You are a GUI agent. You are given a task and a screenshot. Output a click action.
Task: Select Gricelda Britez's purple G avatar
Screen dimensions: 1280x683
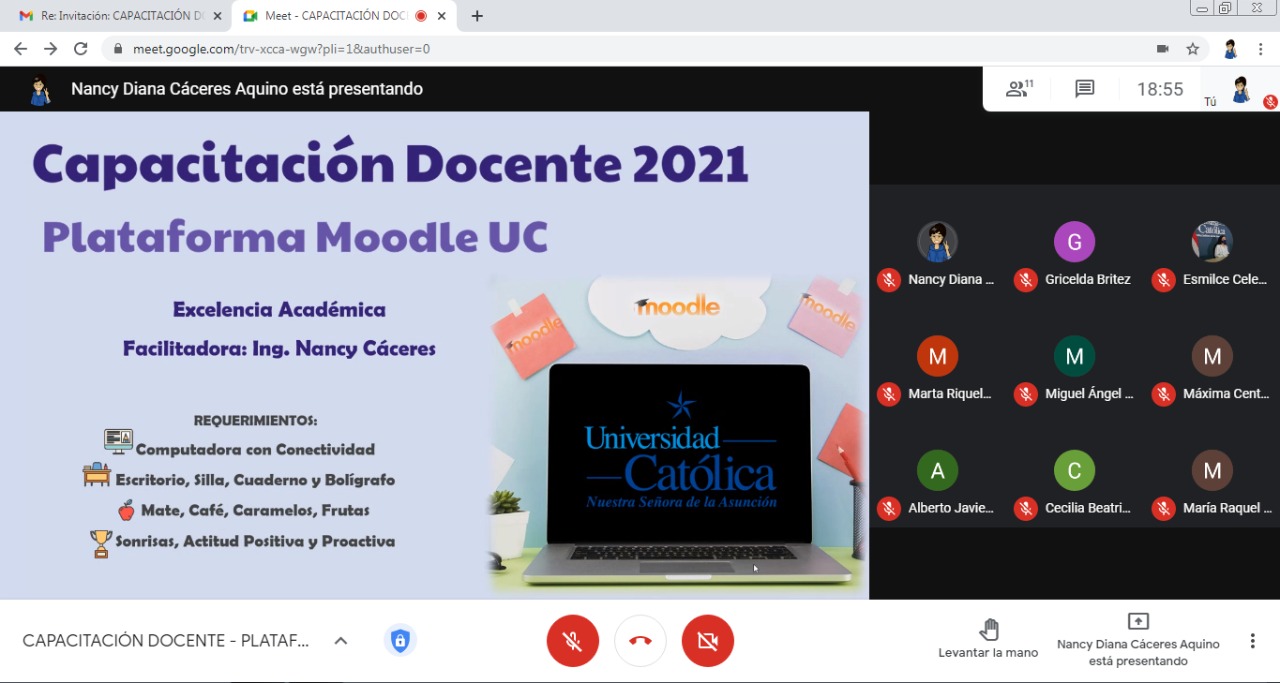coord(1074,242)
